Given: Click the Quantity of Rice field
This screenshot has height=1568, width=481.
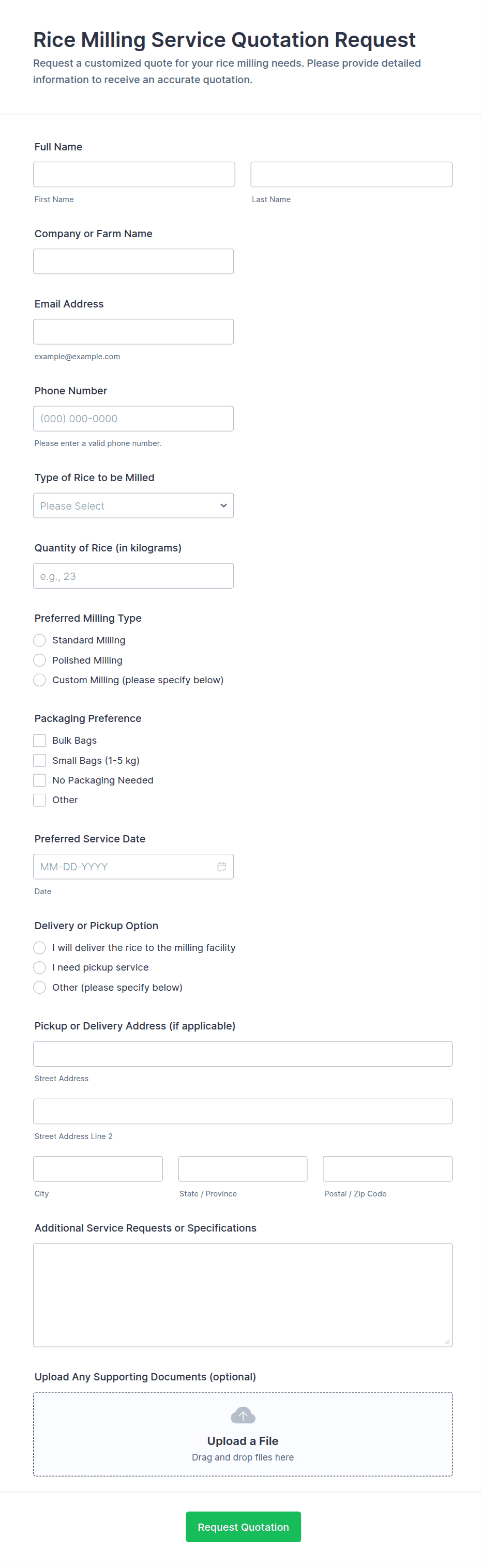Looking at the screenshot, I should tap(133, 576).
